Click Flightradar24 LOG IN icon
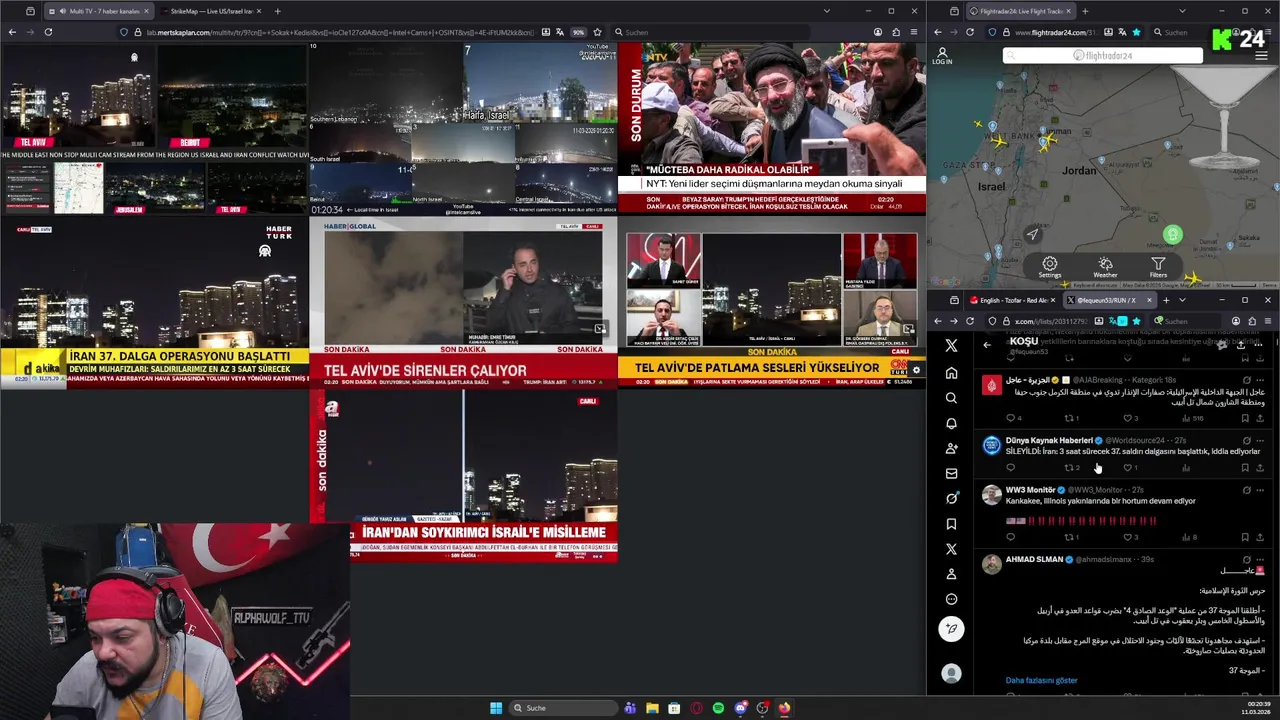The width and height of the screenshot is (1280, 720). coord(942,55)
